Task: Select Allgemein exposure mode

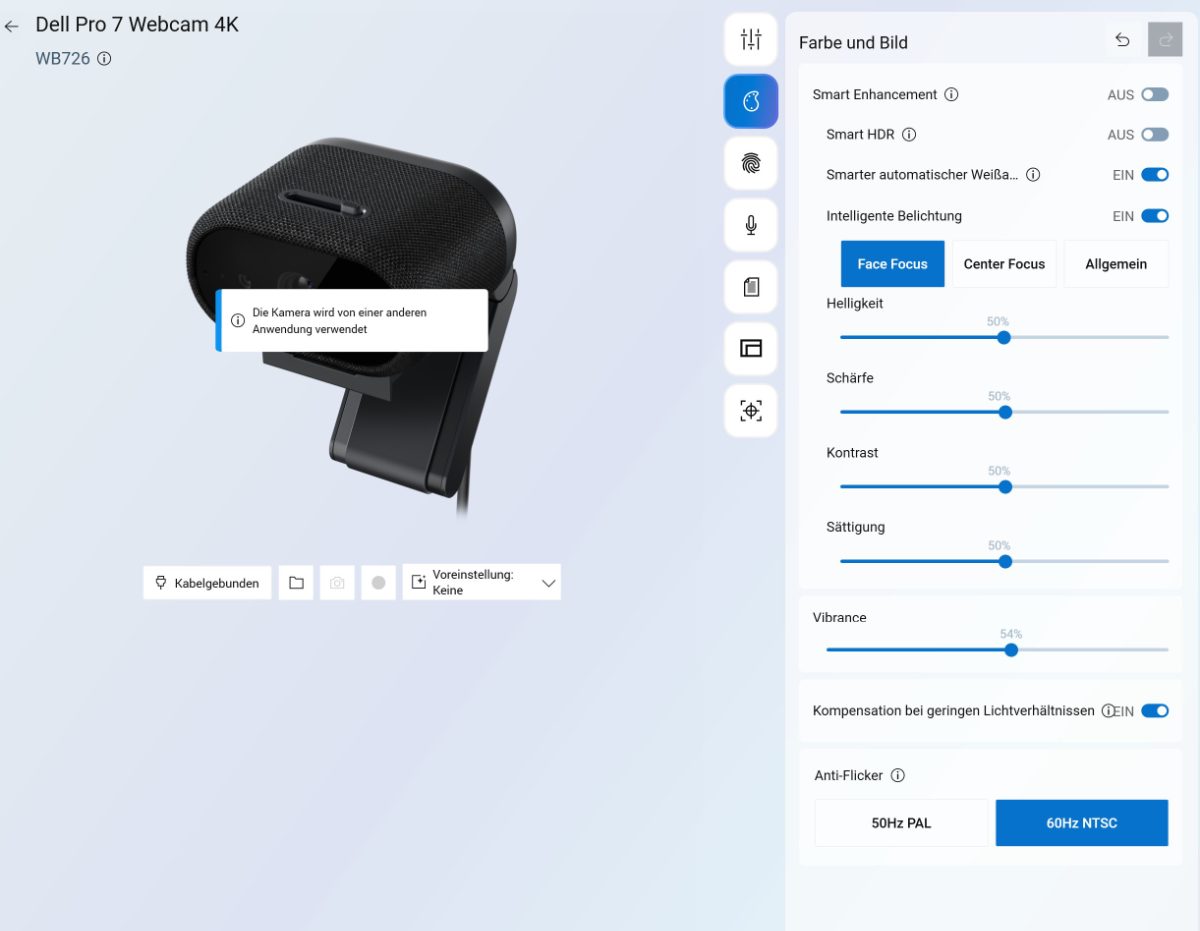Action: pyautogui.click(x=1116, y=264)
